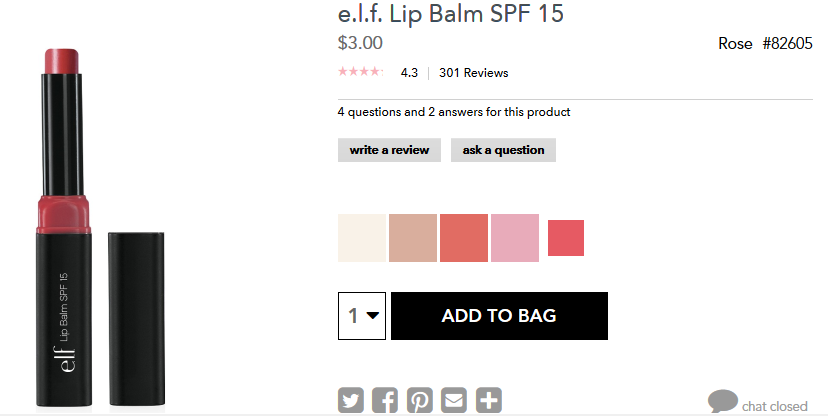Viewport: 828px width, 416px height.
Task: Click the chat closed speech bubble
Action: point(722,401)
